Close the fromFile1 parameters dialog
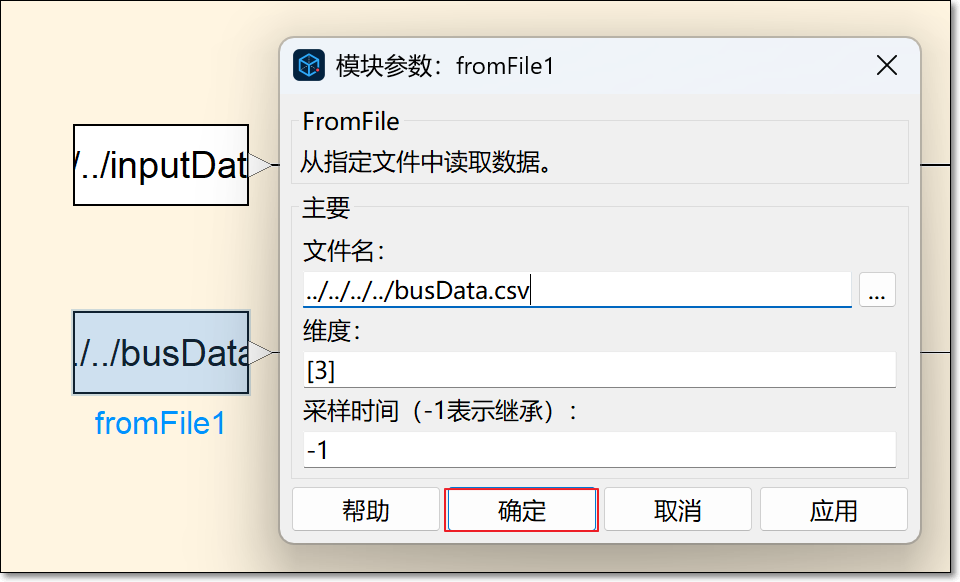Image resolution: width=960 pixels, height=582 pixels. coord(886,66)
